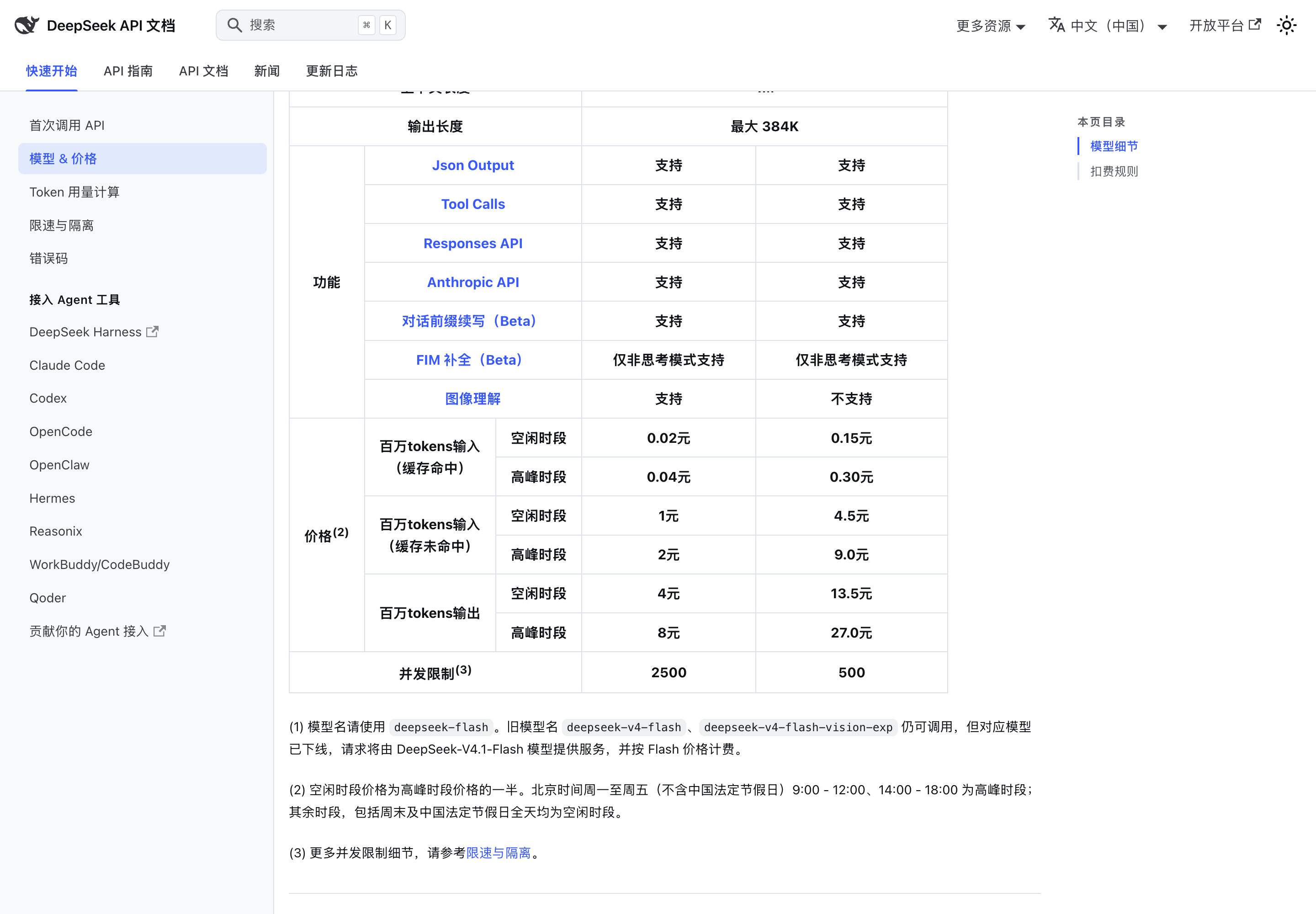Open the 图像理解 link

473,399
